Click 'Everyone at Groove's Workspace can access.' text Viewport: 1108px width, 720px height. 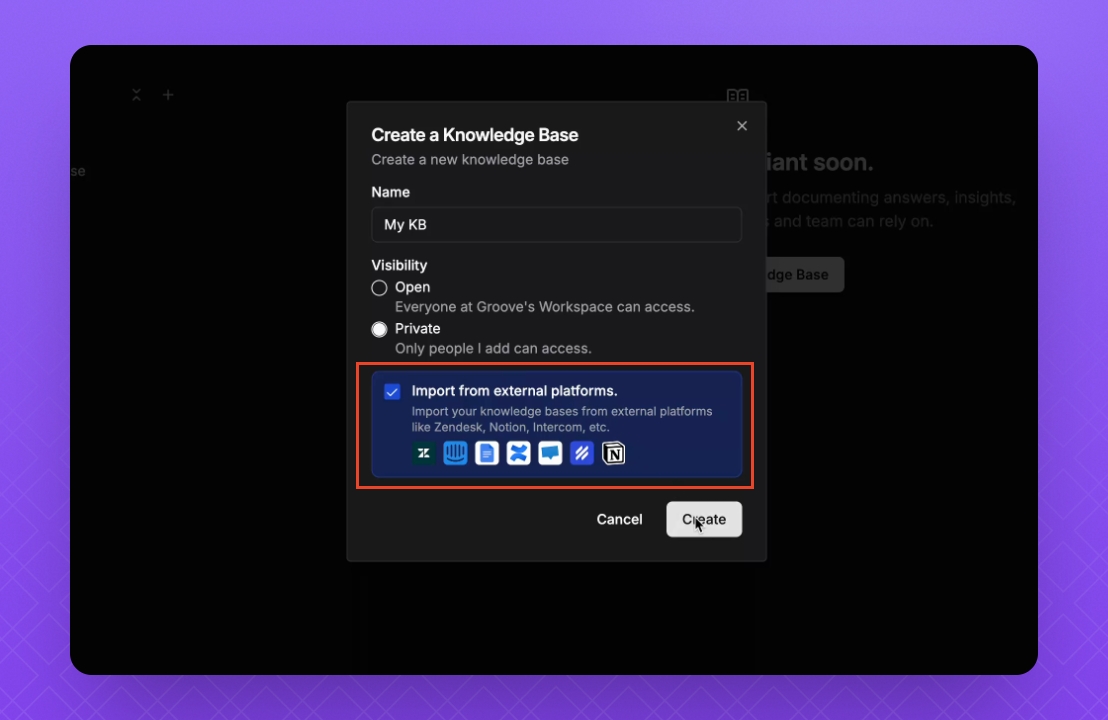coord(544,307)
